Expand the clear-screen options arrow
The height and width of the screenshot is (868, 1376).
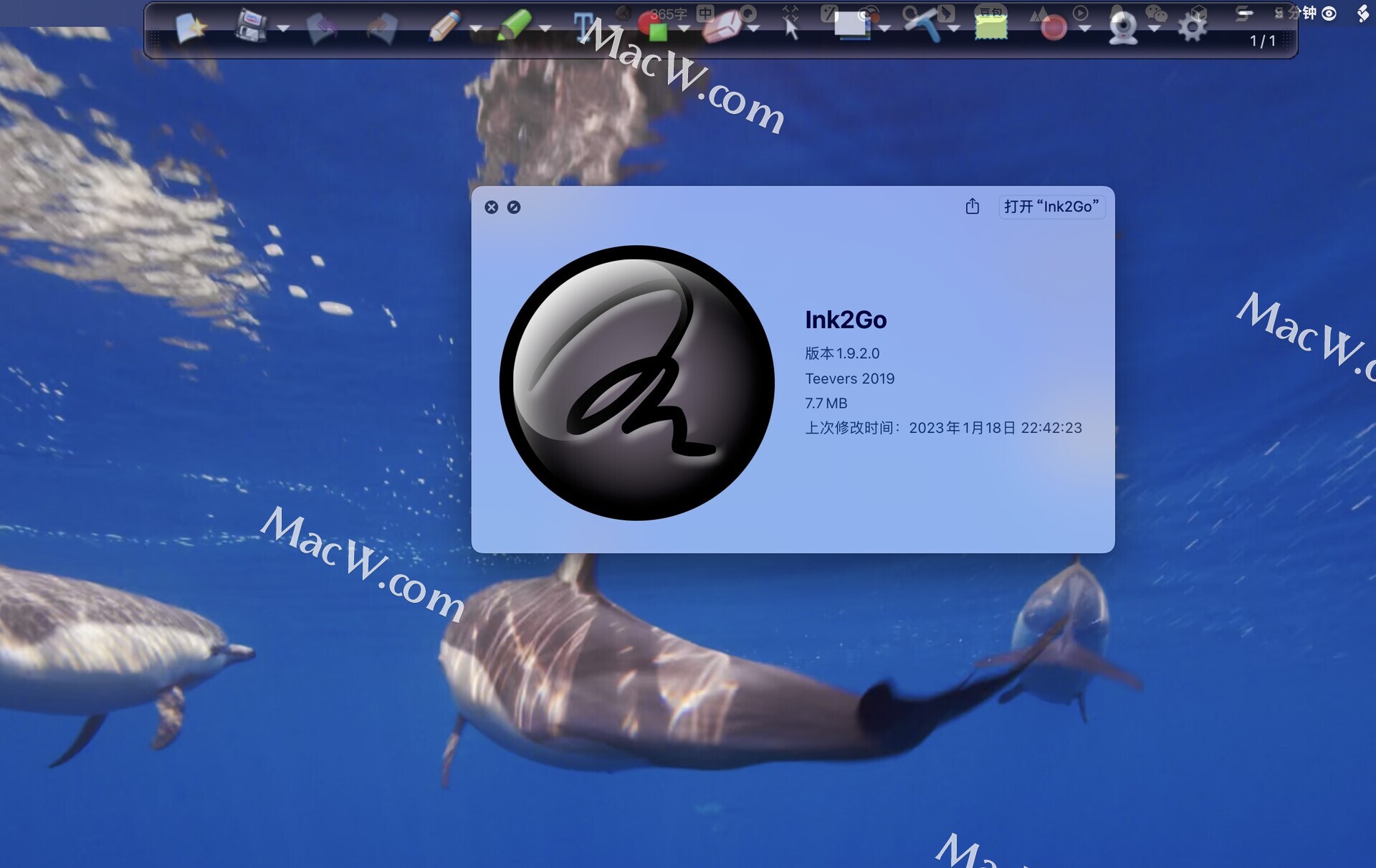pyautogui.click(x=954, y=29)
